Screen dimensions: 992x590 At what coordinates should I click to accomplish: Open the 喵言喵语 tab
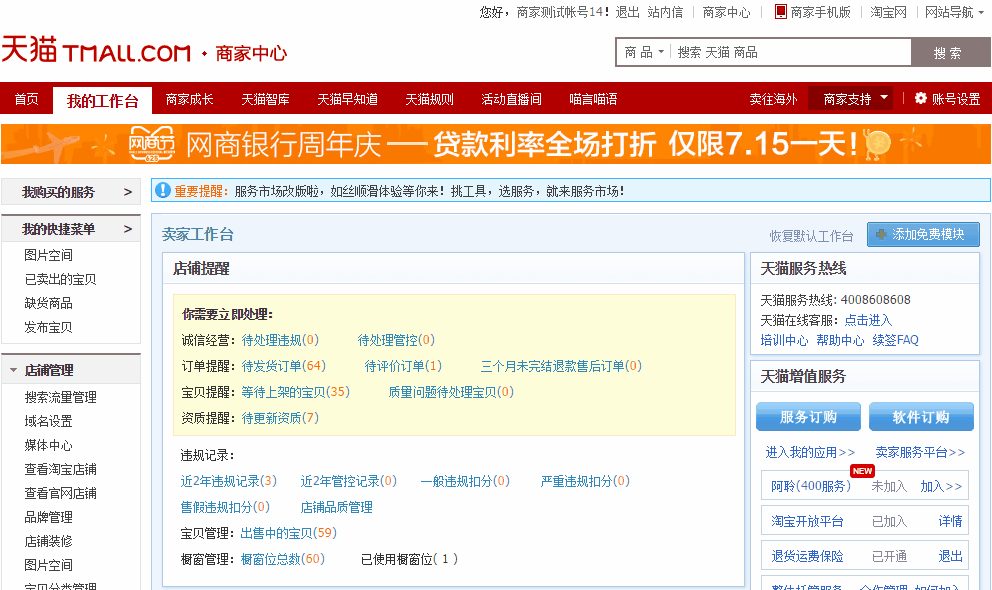pyautogui.click(x=593, y=99)
